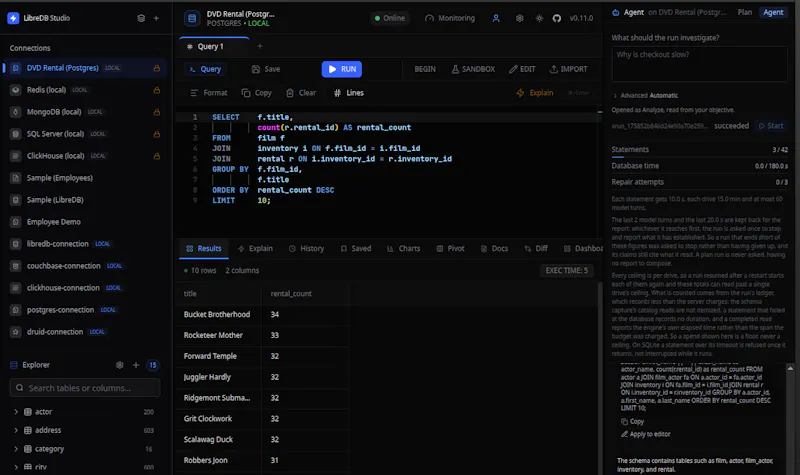Open user profile icon in top bar
Viewport: 800px width, 475px height.
(x=496, y=18)
